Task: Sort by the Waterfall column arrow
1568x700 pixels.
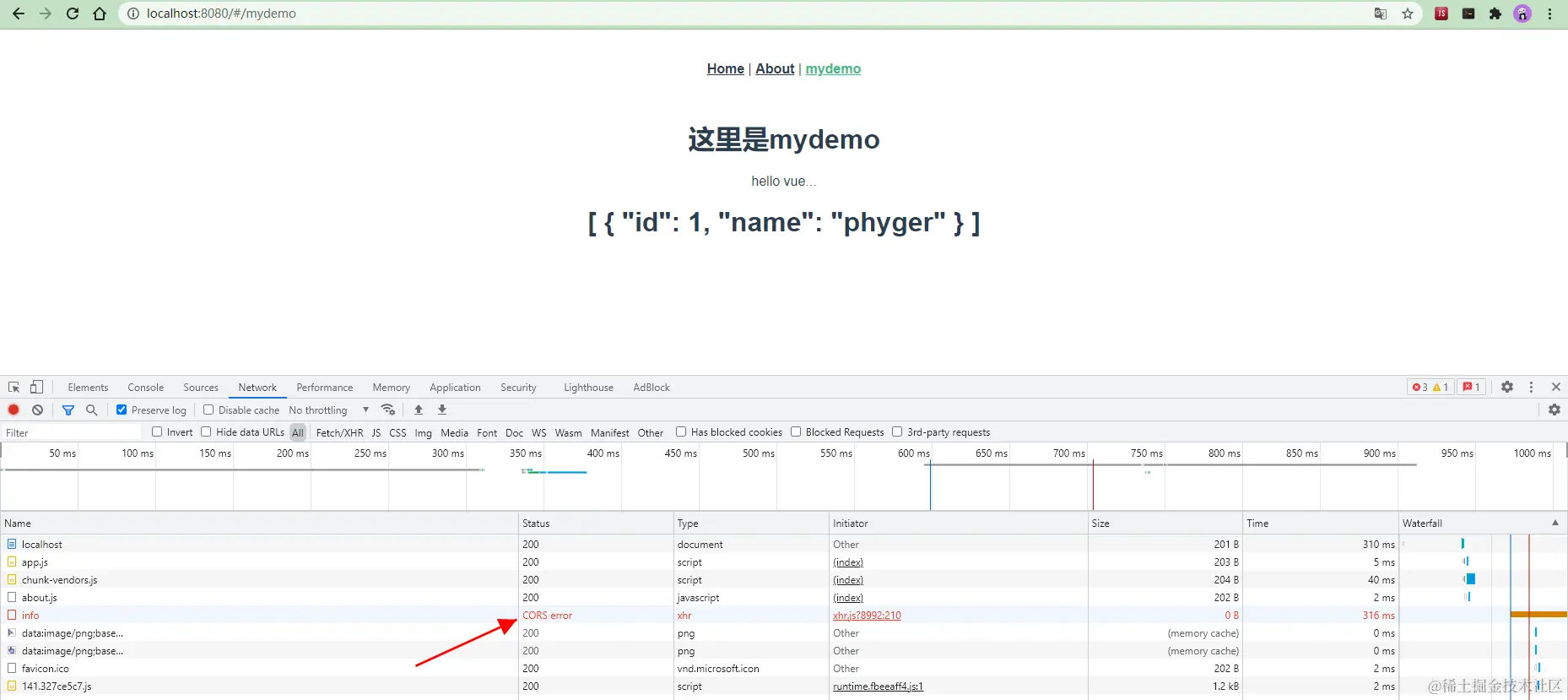Action: (1555, 523)
